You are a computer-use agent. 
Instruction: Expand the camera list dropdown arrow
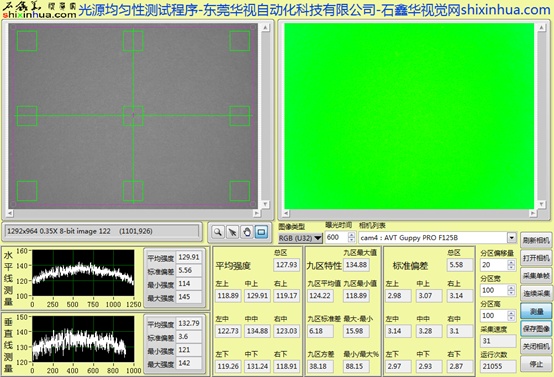click(512, 237)
